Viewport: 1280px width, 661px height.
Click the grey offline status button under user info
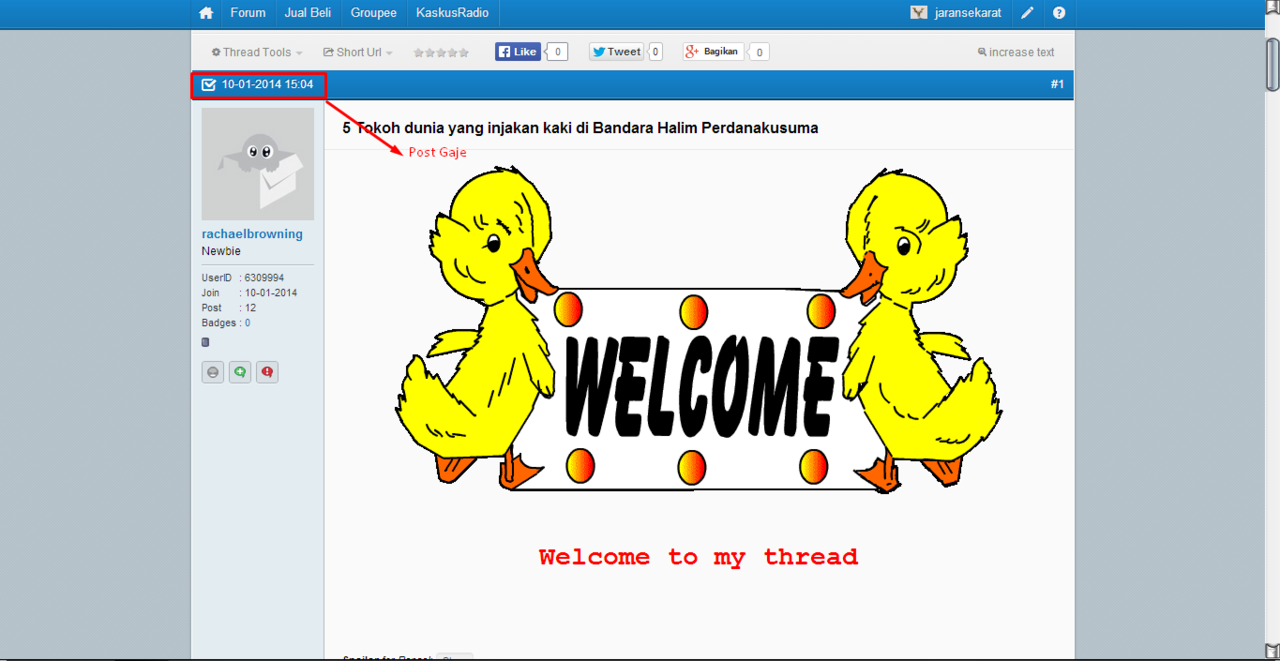[x=213, y=372]
